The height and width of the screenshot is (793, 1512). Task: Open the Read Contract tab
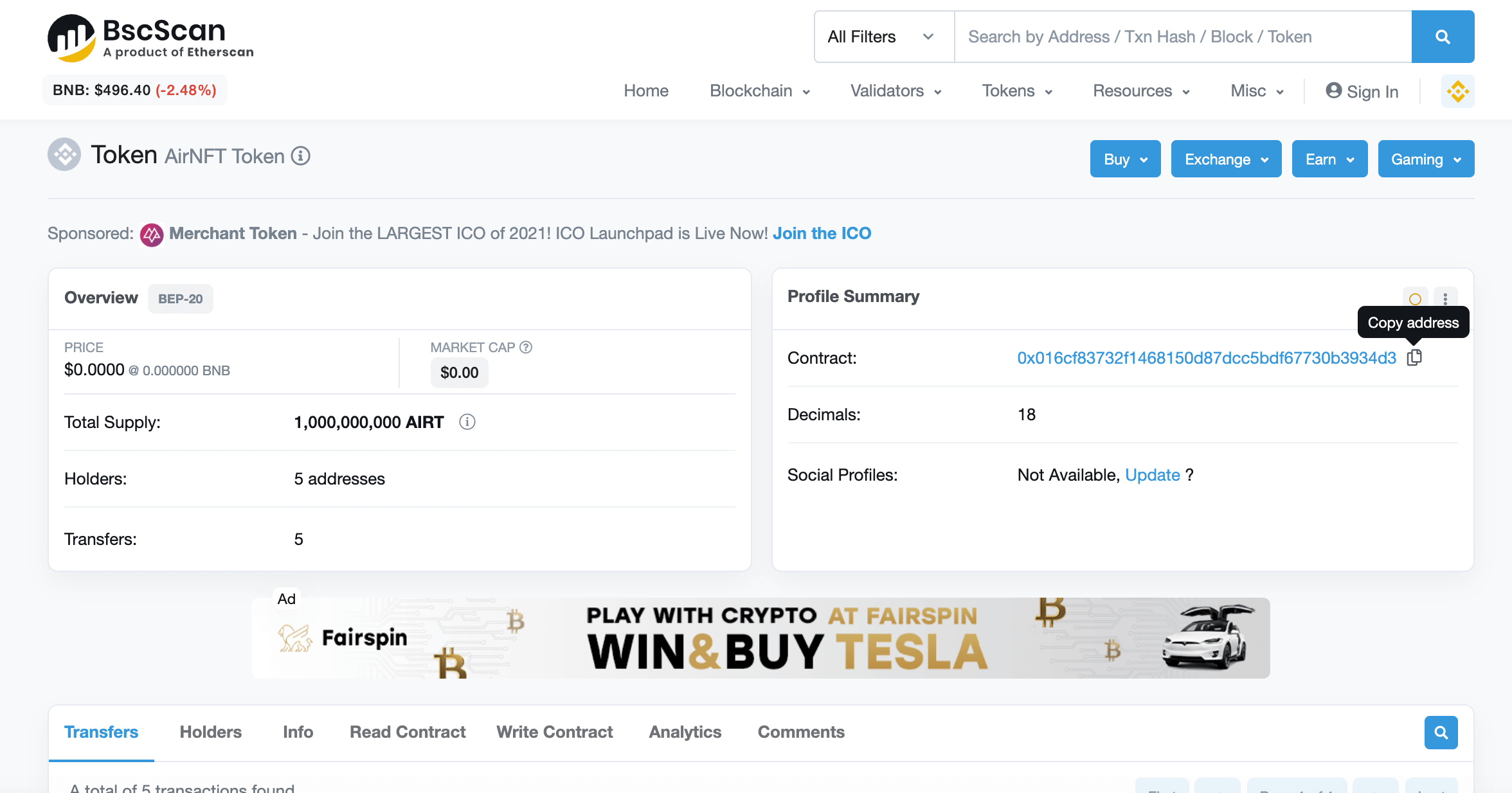[x=408, y=732]
